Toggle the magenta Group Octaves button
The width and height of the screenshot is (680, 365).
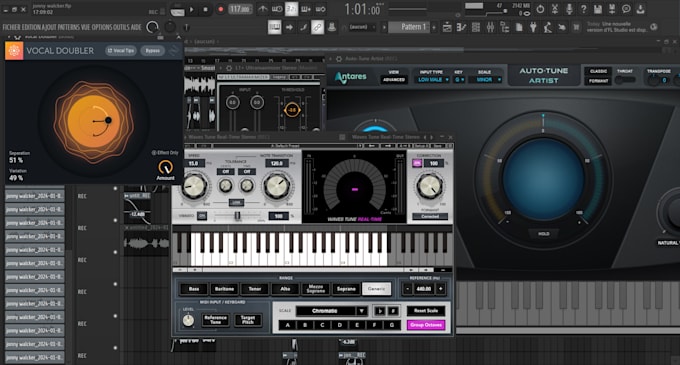pos(426,325)
